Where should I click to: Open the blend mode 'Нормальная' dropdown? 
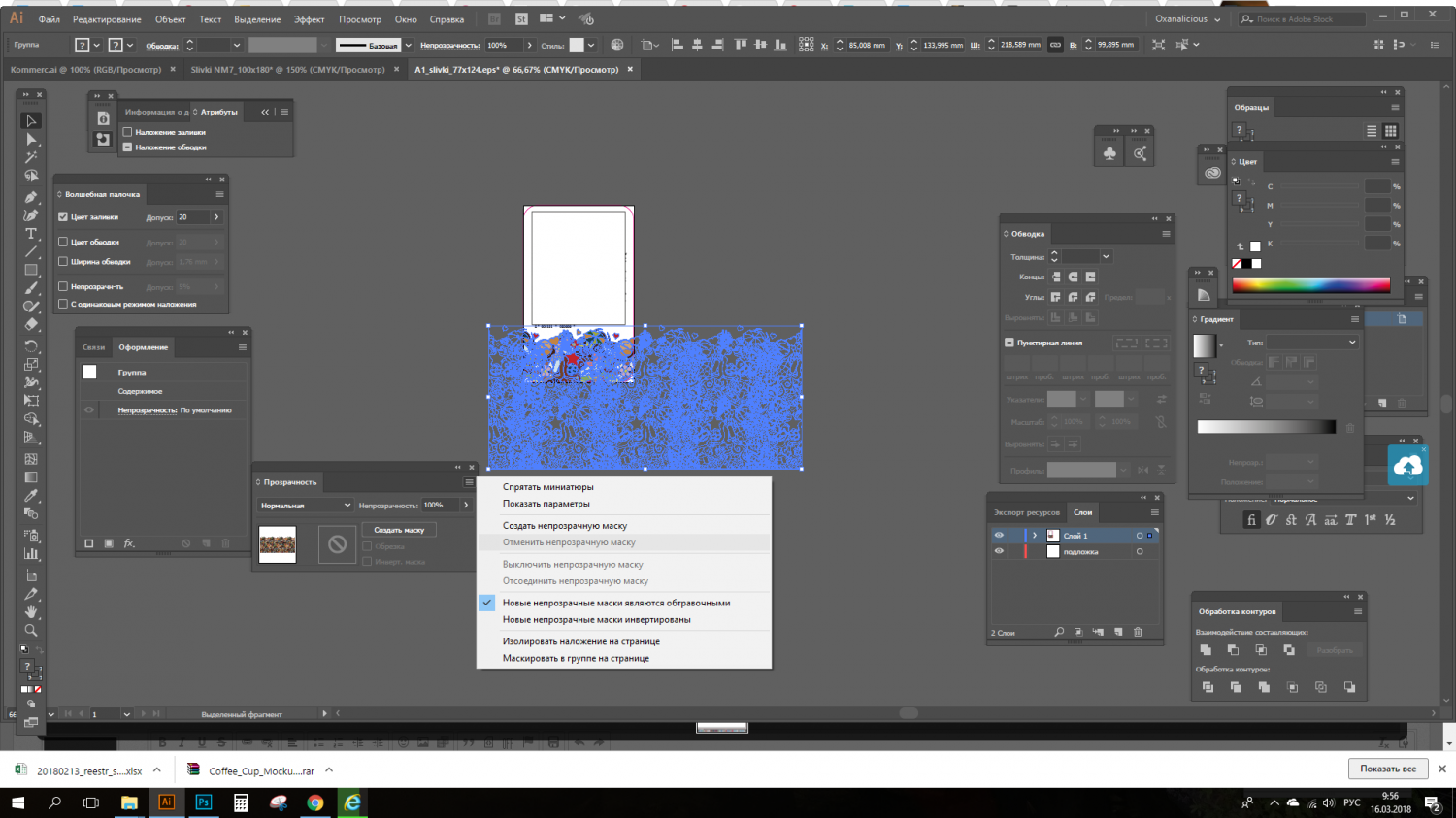[x=306, y=506]
